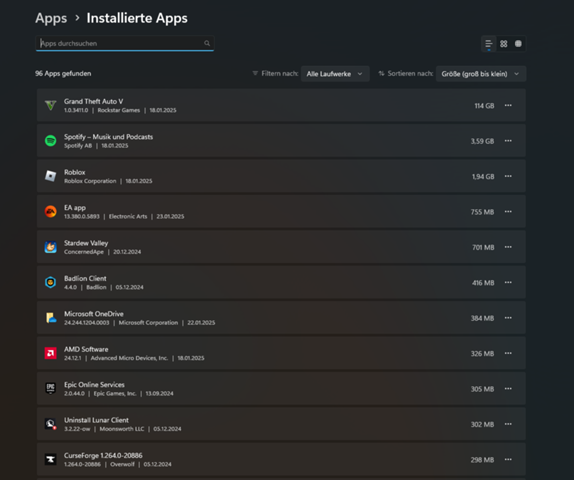
Task: Select the Badlion Client name
Action: coord(85,279)
